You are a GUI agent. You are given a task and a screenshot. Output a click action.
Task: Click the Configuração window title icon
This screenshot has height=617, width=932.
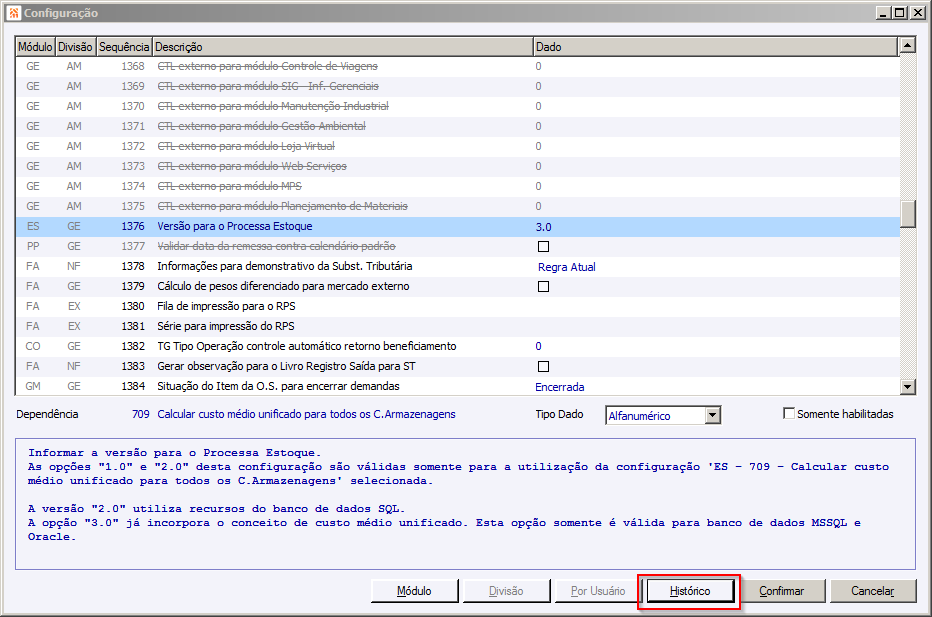14,12
